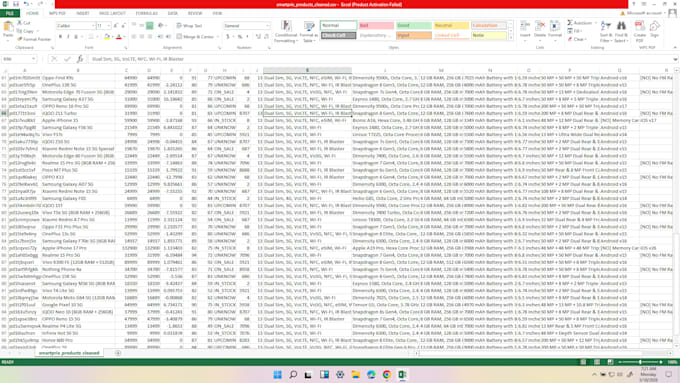Image resolution: width=680 pixels, height=383 pixels.
Task: Activate the Format Painter brush
Action: pos(34,39)
